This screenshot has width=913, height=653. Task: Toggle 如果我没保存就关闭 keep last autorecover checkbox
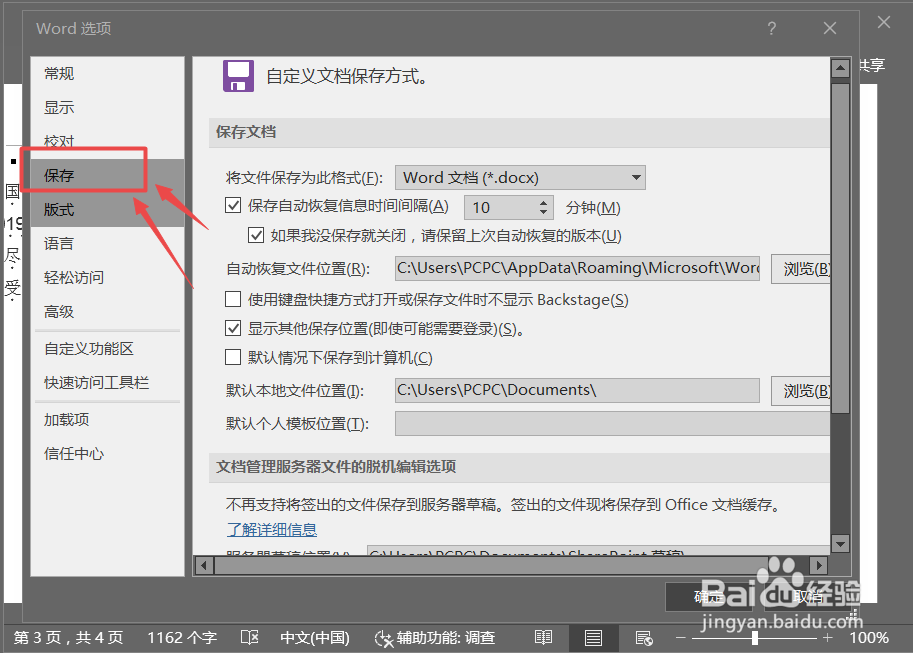click(256, 235)
